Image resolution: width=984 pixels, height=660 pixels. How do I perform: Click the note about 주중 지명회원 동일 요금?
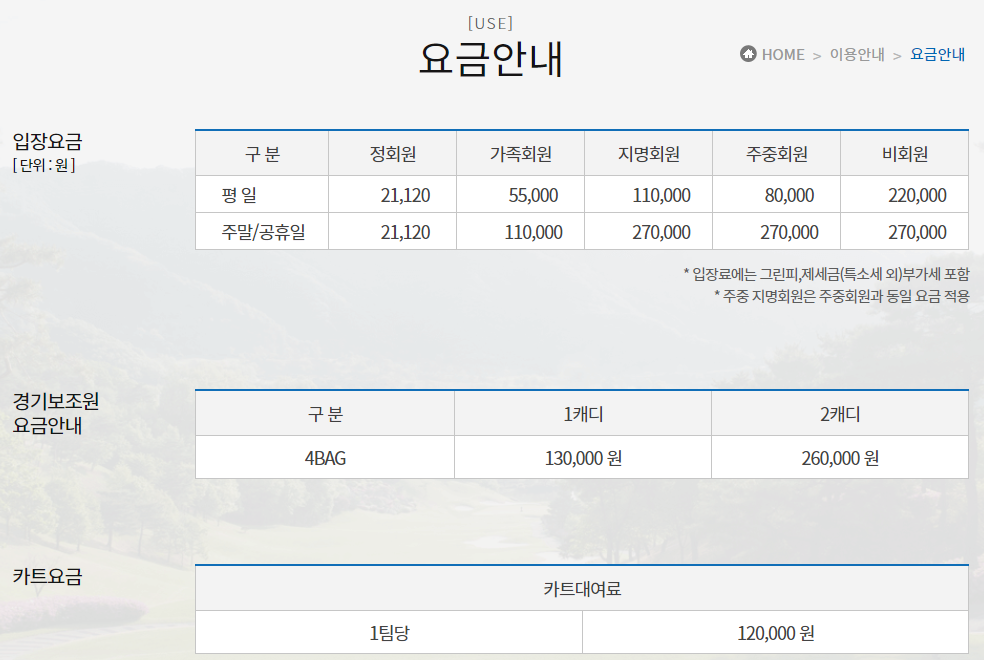(842, 295)
